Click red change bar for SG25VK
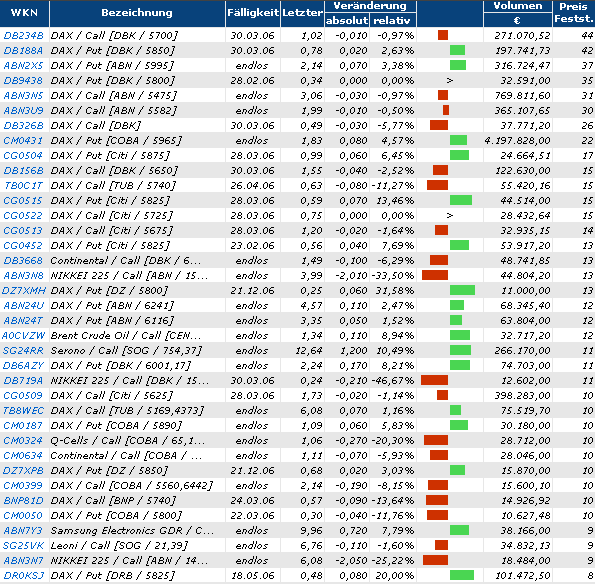Screen dimensions: 595x584 [x=441, y=545]
